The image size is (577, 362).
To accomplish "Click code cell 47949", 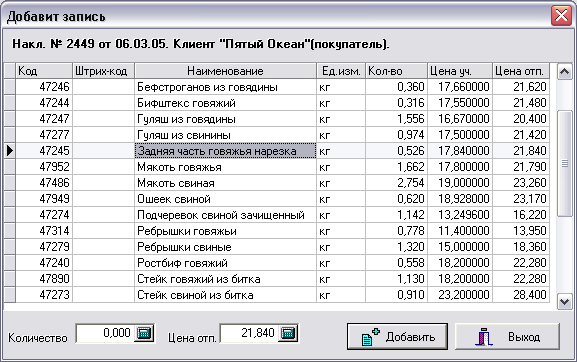I will click(44, 199).
